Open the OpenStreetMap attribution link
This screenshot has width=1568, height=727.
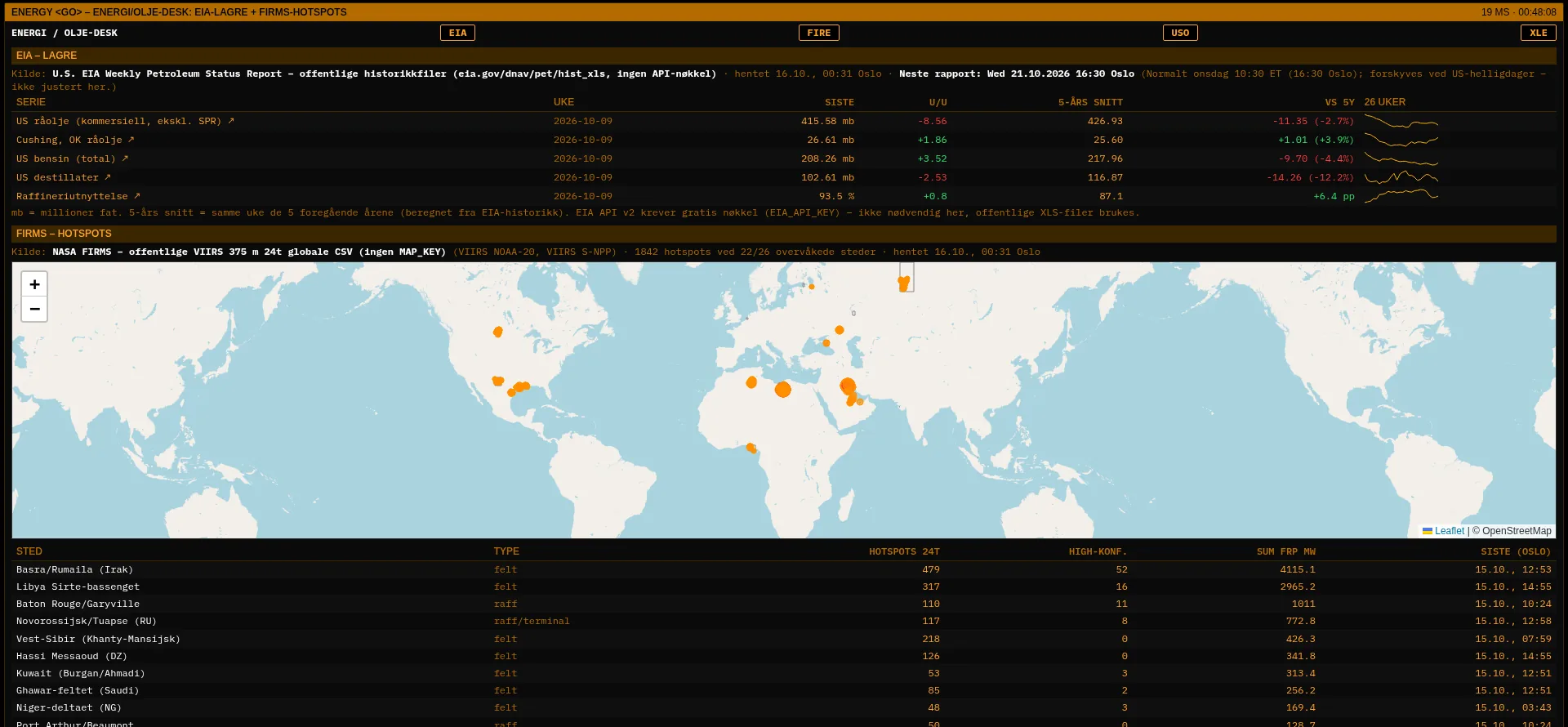(1517, 531)
